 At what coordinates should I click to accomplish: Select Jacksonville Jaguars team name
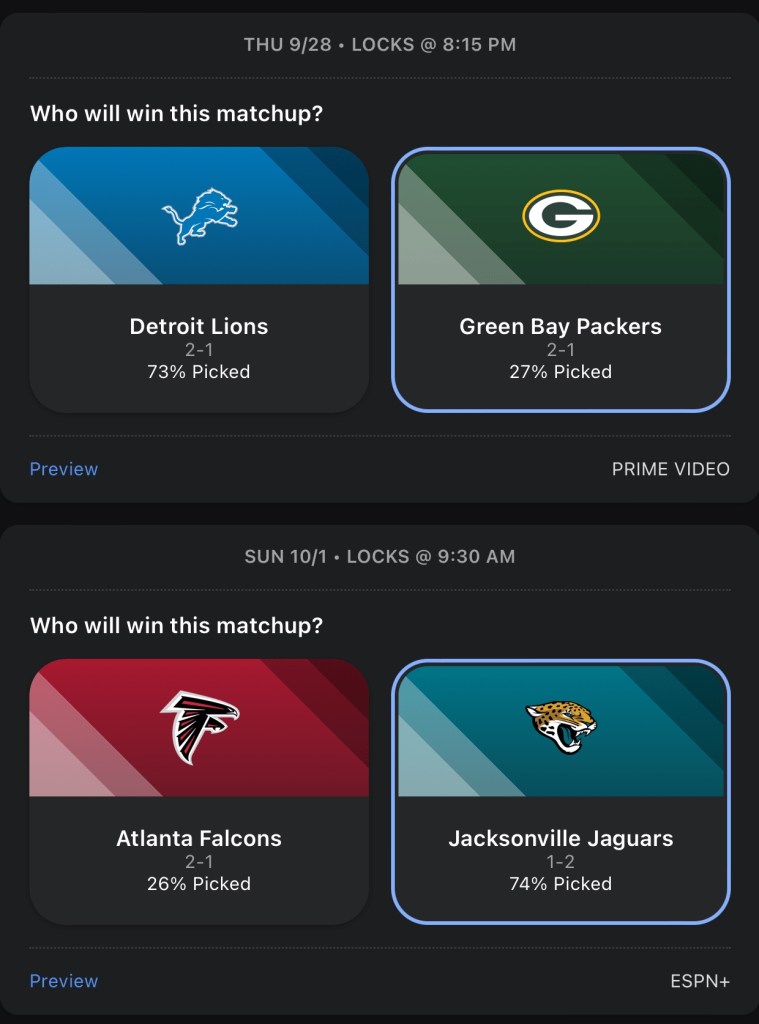pyautogui.click(x=560, y=838)
